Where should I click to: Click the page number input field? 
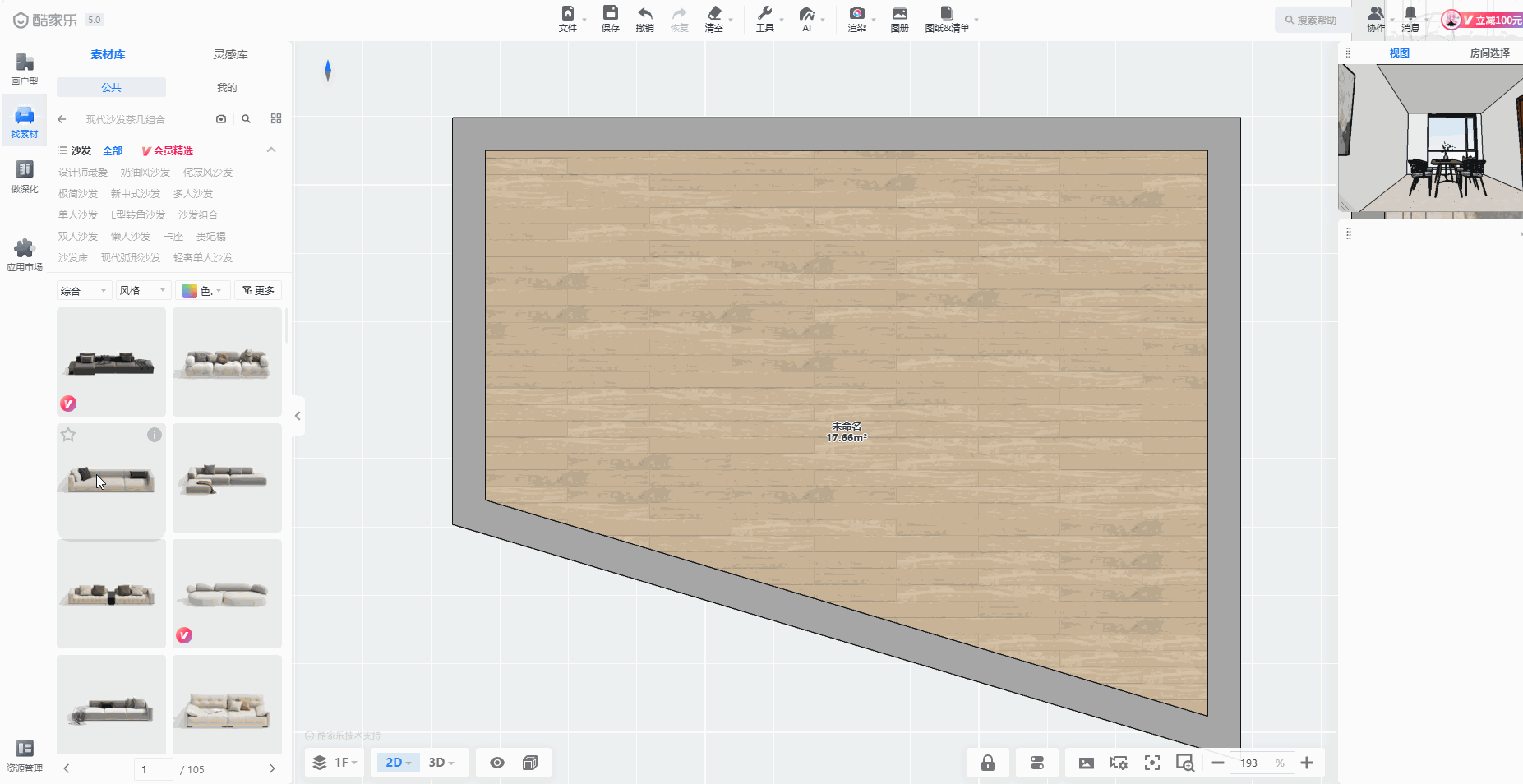pos(153,769)
